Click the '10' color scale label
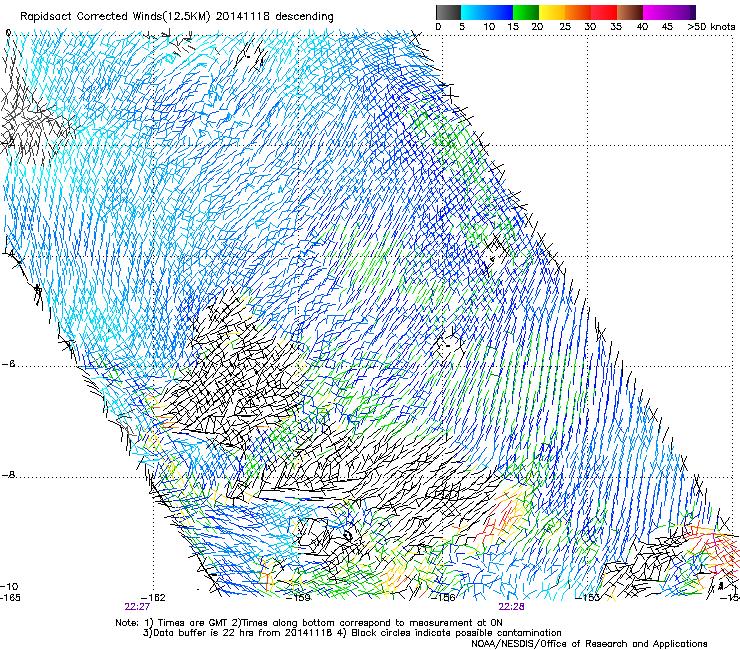The image size is (740, 650). pos(489,27)
